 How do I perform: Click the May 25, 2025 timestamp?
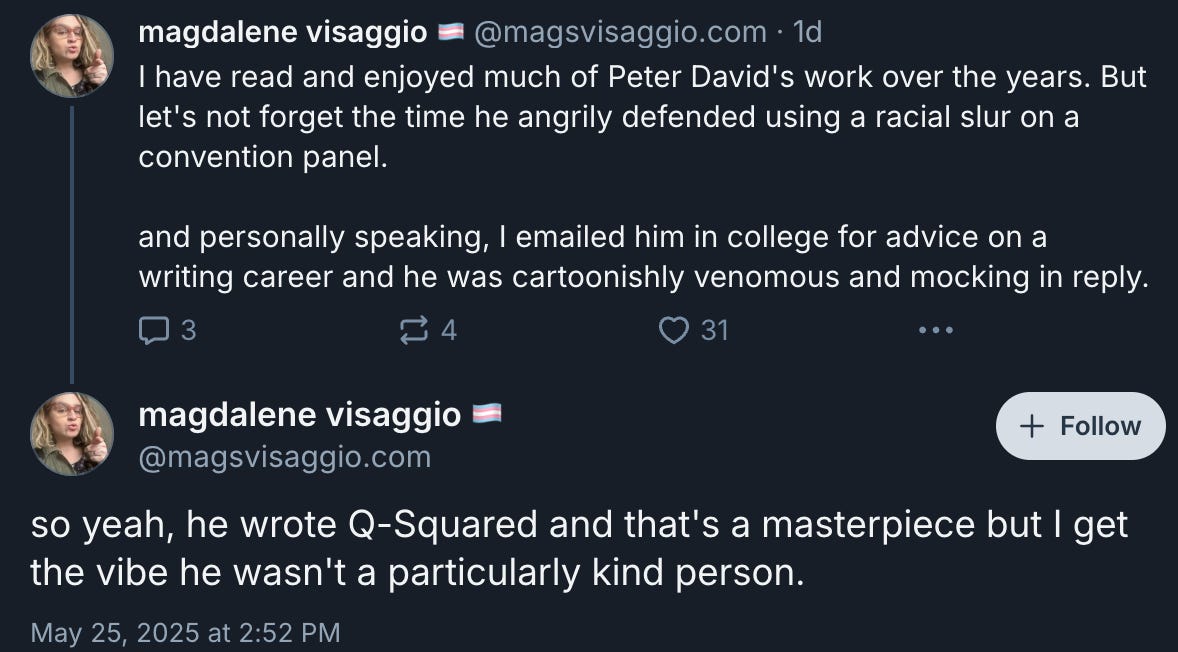(x=185, y=632)
